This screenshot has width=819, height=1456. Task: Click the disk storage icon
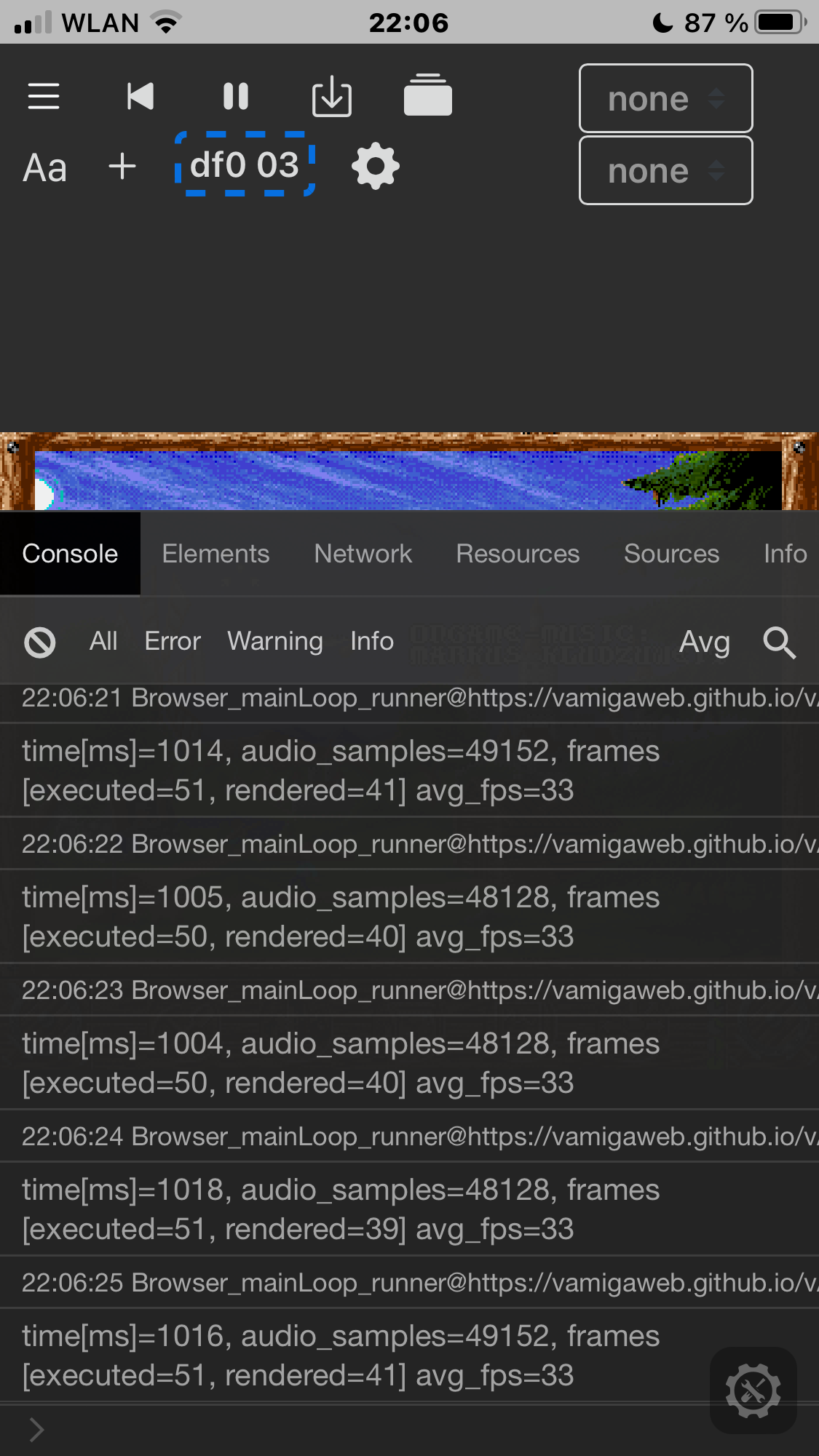[x=428, y=95]
